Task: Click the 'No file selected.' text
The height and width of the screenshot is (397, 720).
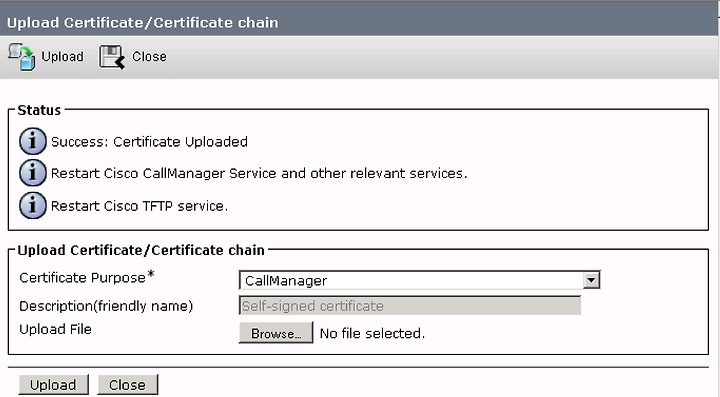Action: point(372,334)
